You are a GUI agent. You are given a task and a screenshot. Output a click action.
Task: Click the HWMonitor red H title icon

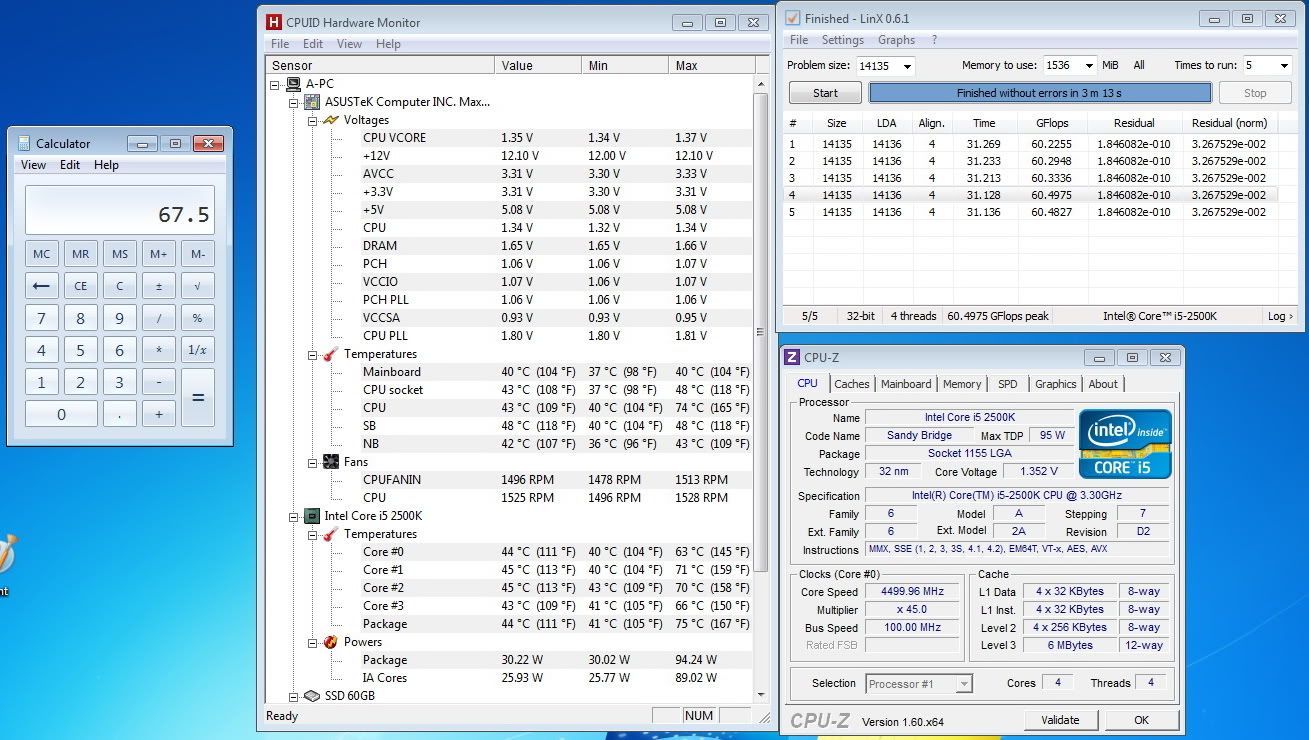[x=273, y=22]
